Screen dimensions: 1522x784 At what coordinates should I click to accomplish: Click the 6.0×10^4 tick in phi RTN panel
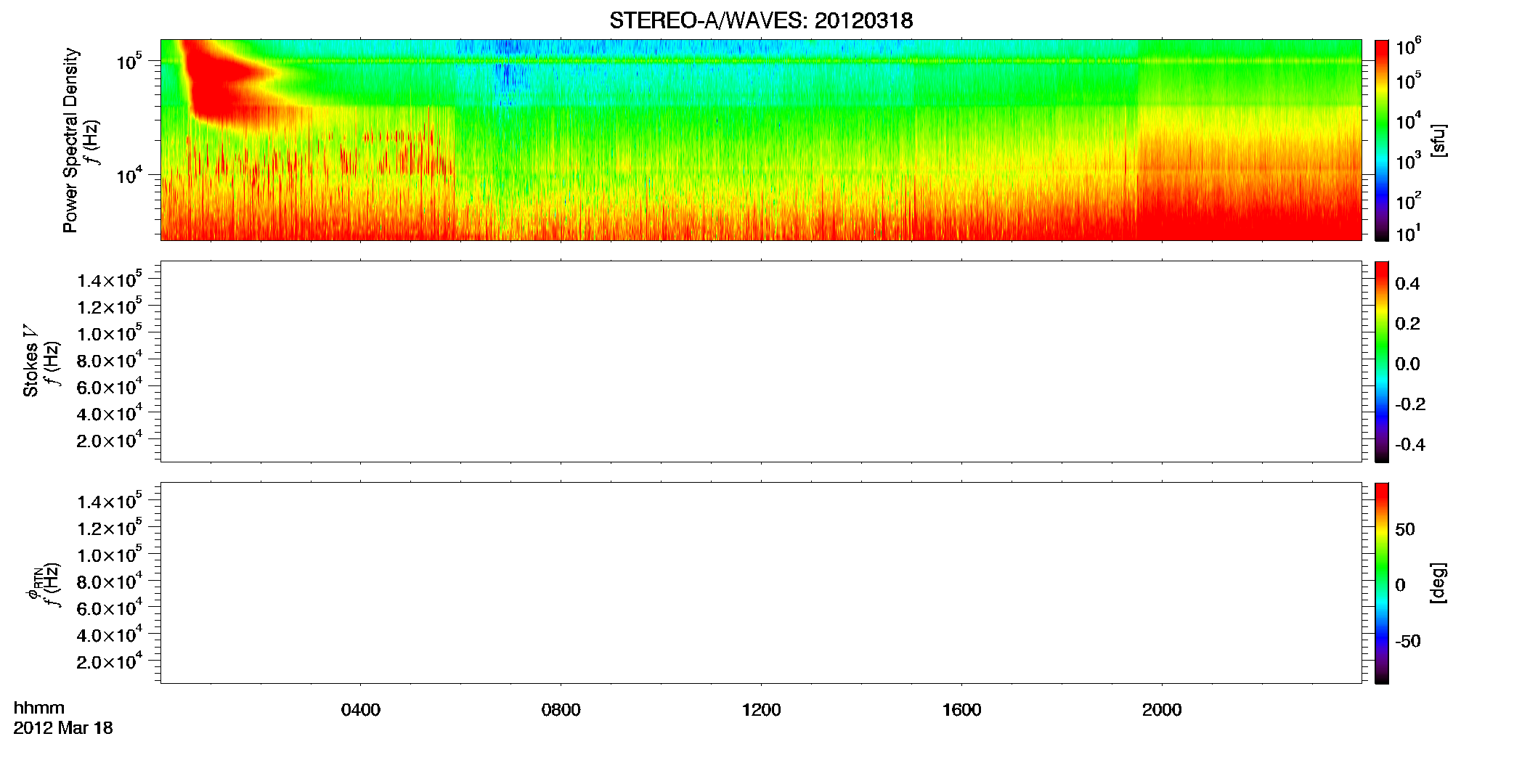click(x=109, y=607)
